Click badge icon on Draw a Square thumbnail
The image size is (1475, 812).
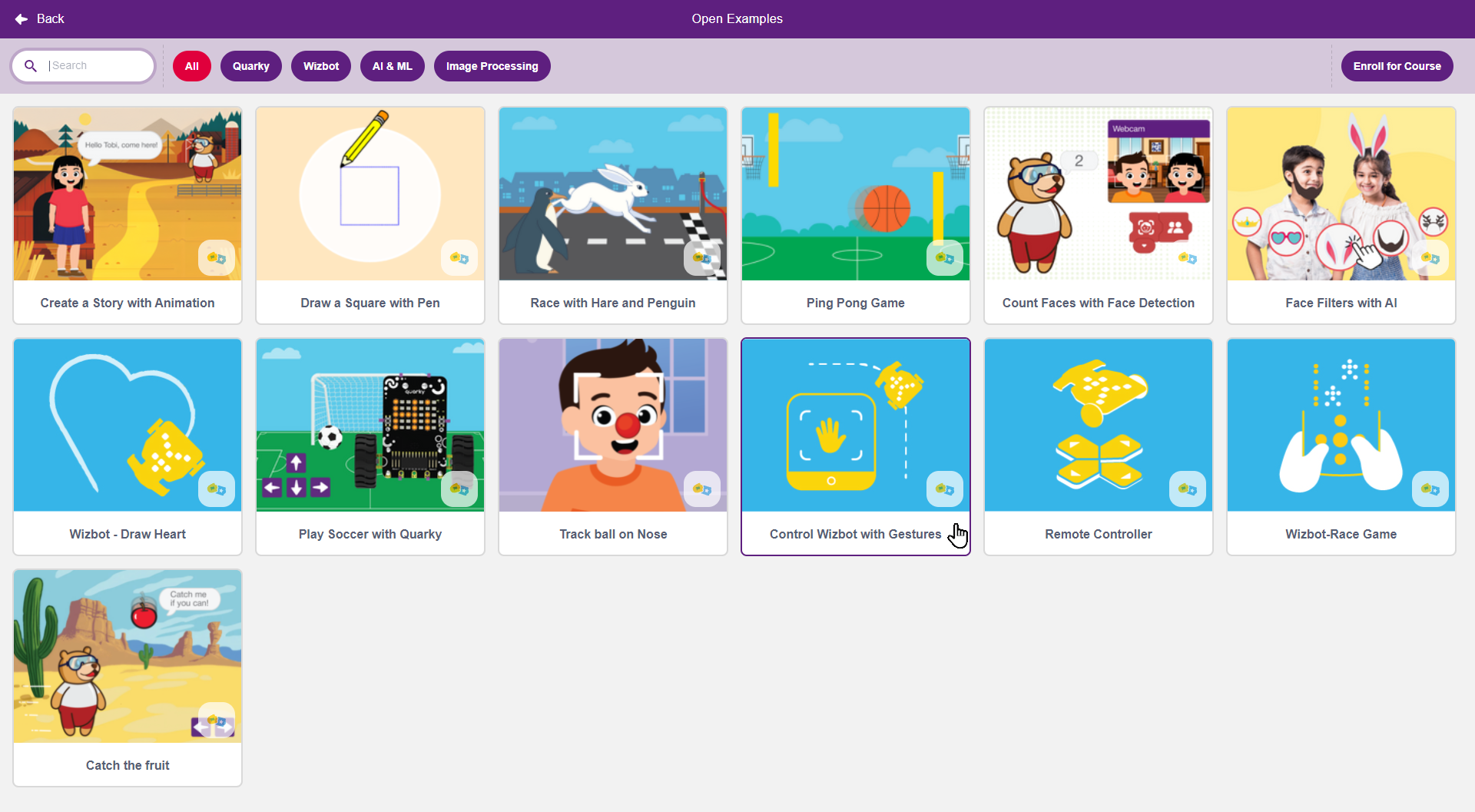pyautogui.click(x=459, y=258)
